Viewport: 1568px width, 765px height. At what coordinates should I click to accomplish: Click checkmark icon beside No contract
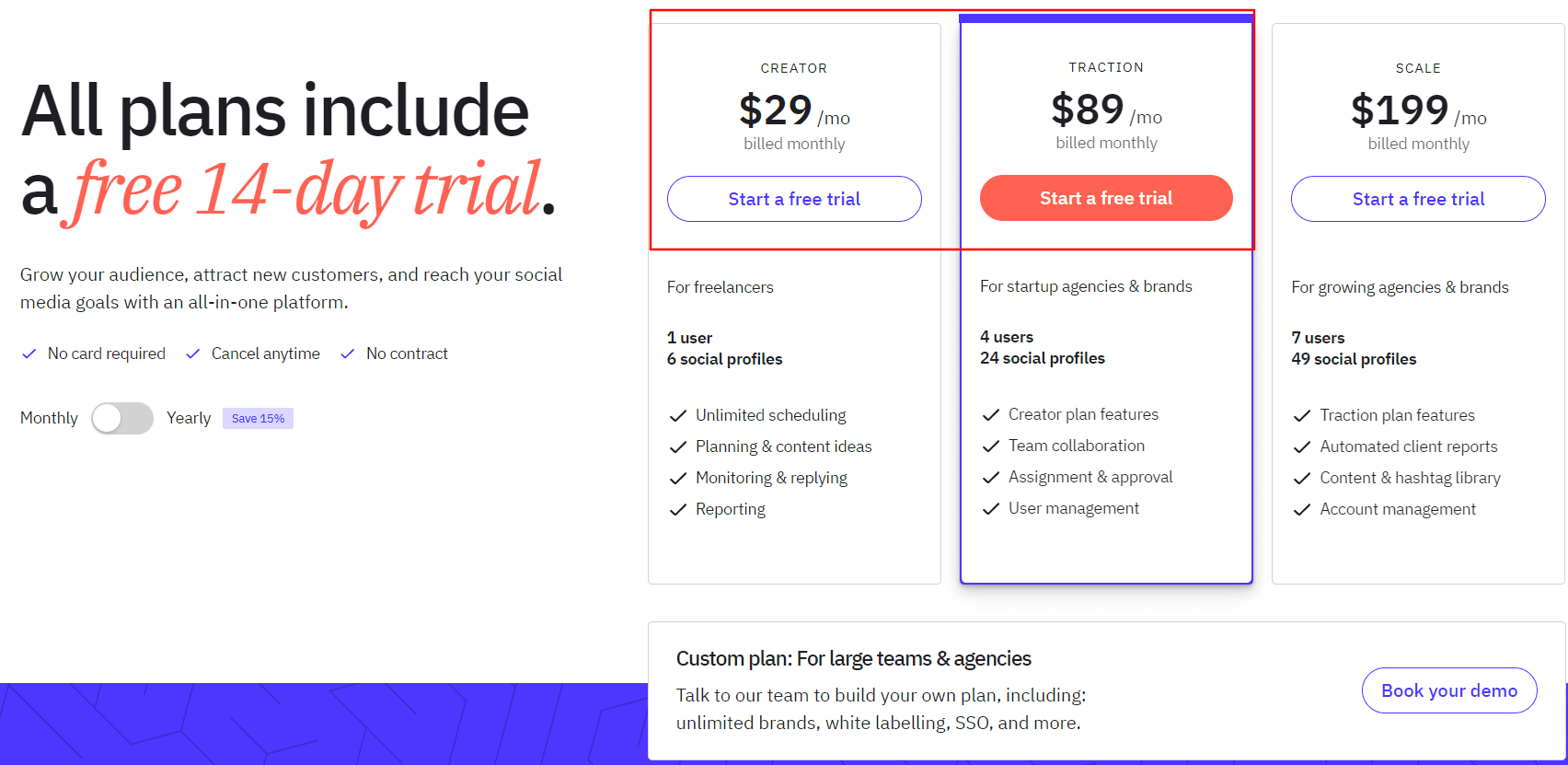tap(348, 354)
